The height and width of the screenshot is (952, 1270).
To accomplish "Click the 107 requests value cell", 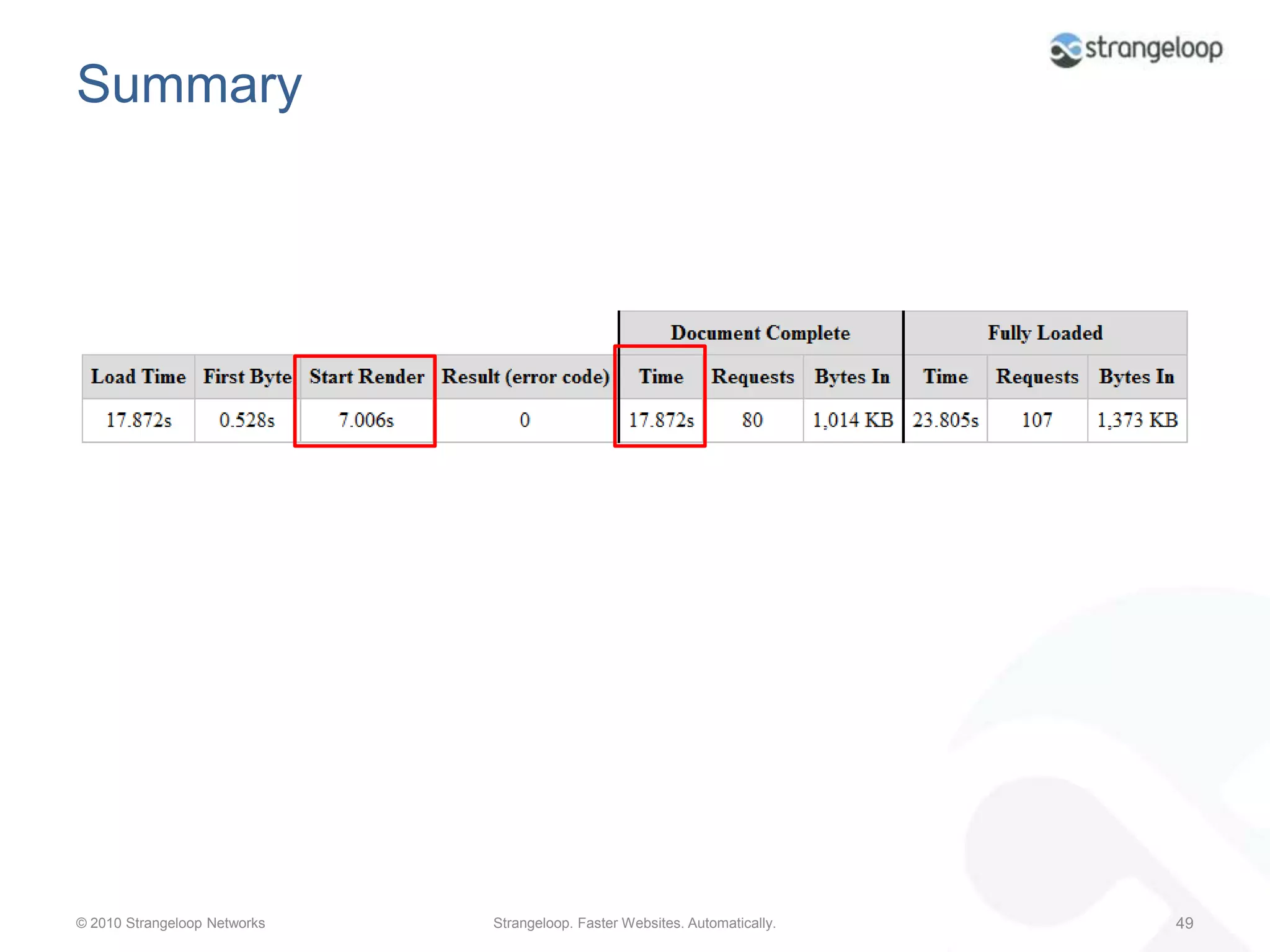I will click(1037, 420).
